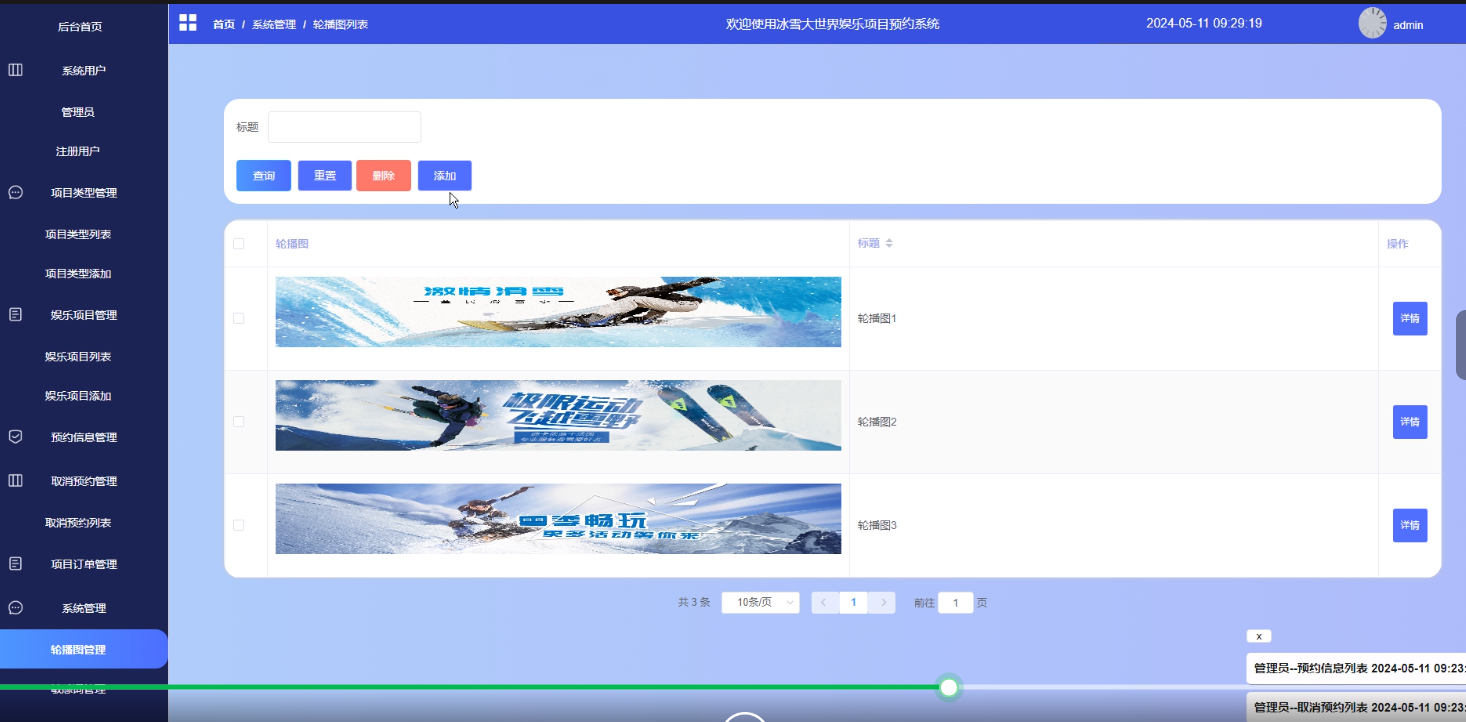Click the 娱乐项目管理 document icon
Screen dimensions: 1466x722
tap(16, 314)
